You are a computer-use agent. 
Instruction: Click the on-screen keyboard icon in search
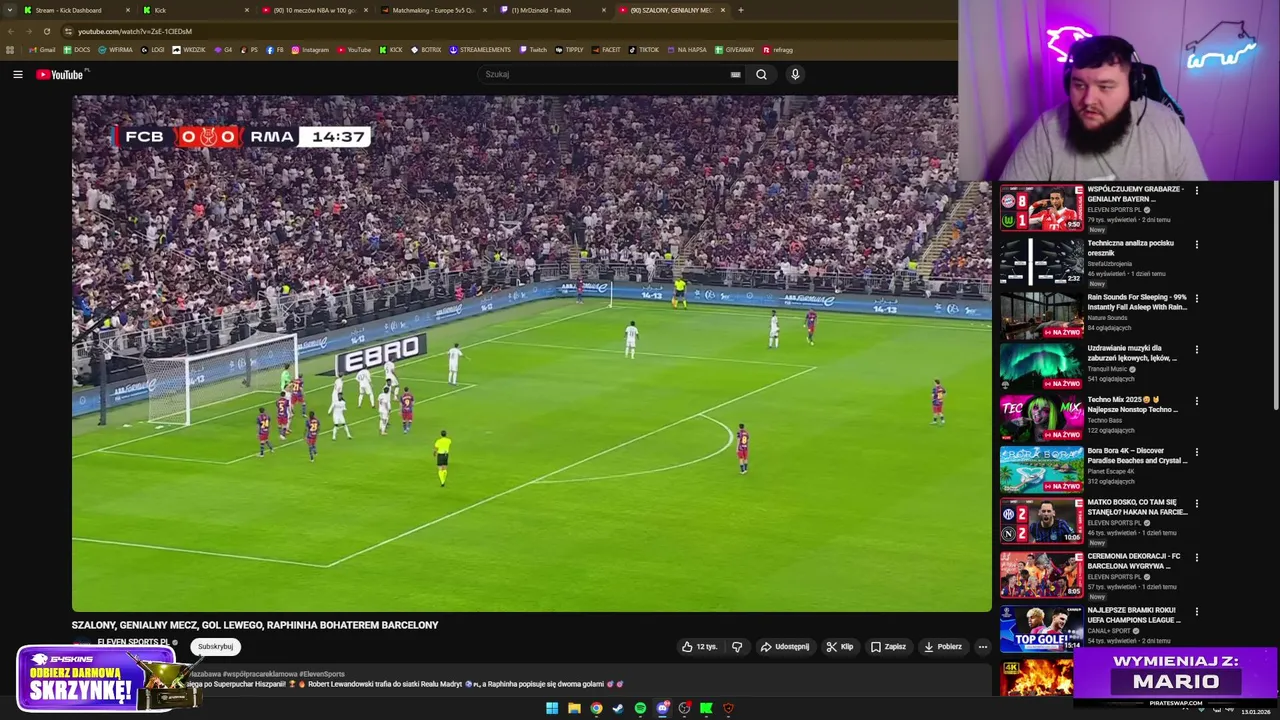735,74
